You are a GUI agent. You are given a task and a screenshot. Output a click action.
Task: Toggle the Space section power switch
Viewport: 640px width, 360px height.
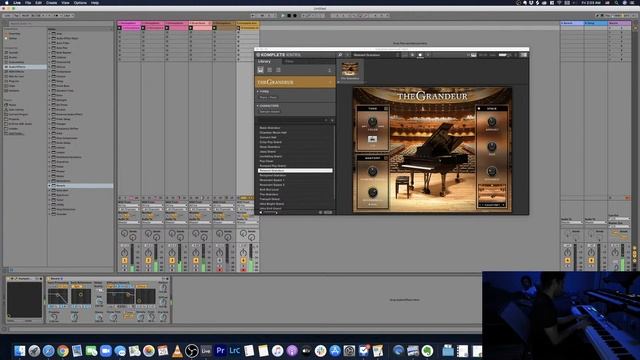(x=479, y=109)
